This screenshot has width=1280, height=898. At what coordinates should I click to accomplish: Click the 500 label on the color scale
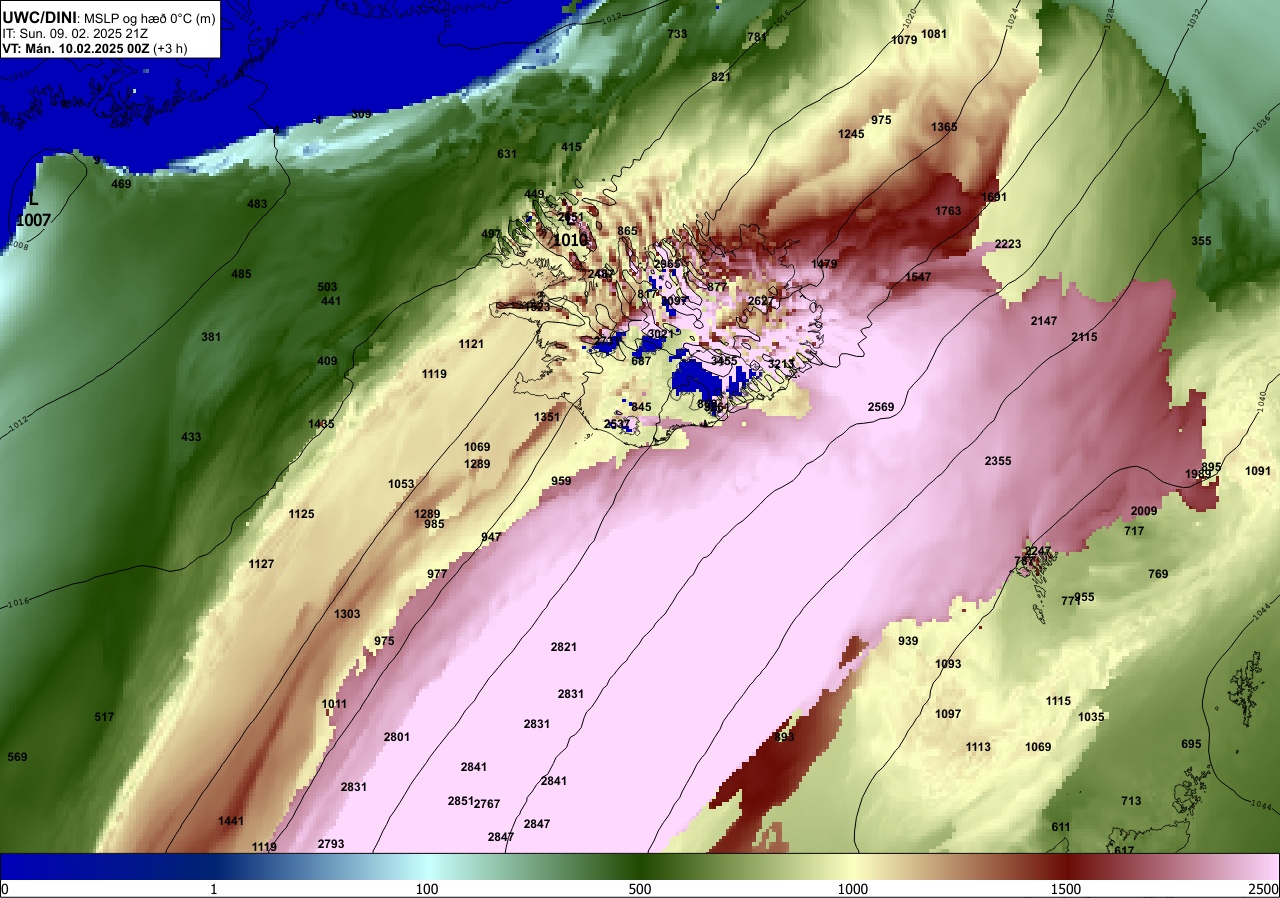[640, 889]
